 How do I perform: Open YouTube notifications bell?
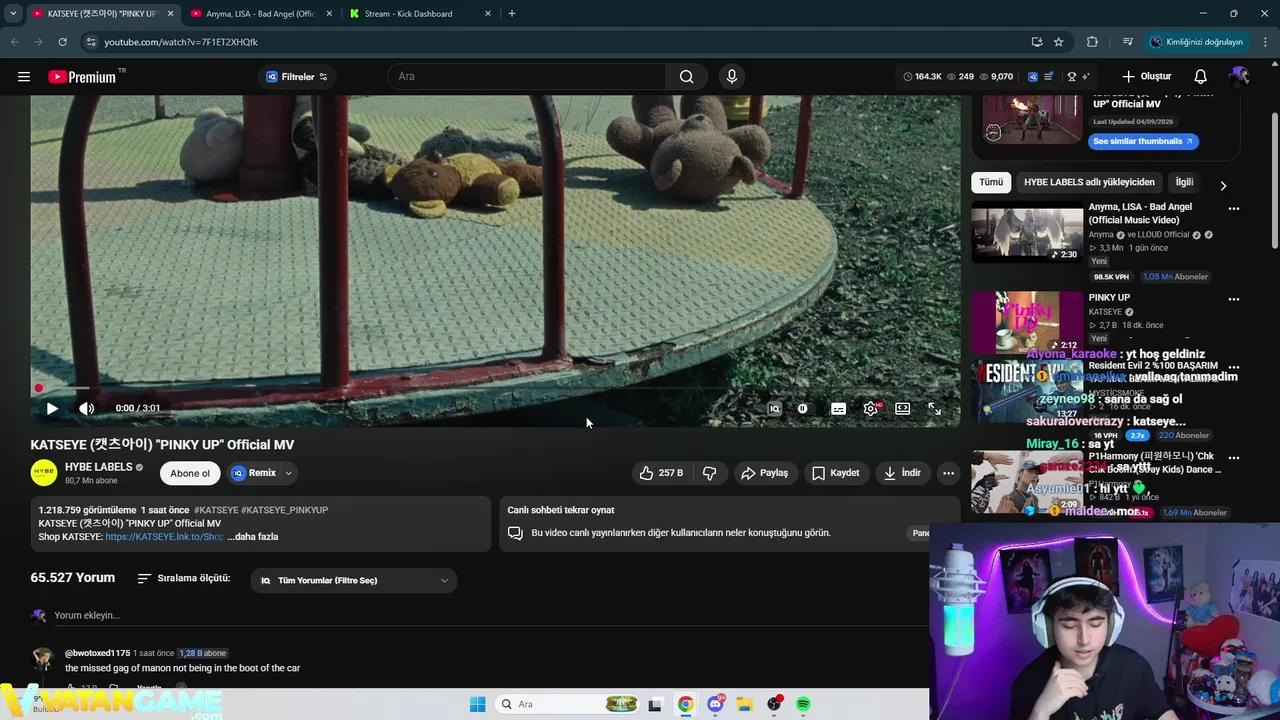tap(1200, 77)
